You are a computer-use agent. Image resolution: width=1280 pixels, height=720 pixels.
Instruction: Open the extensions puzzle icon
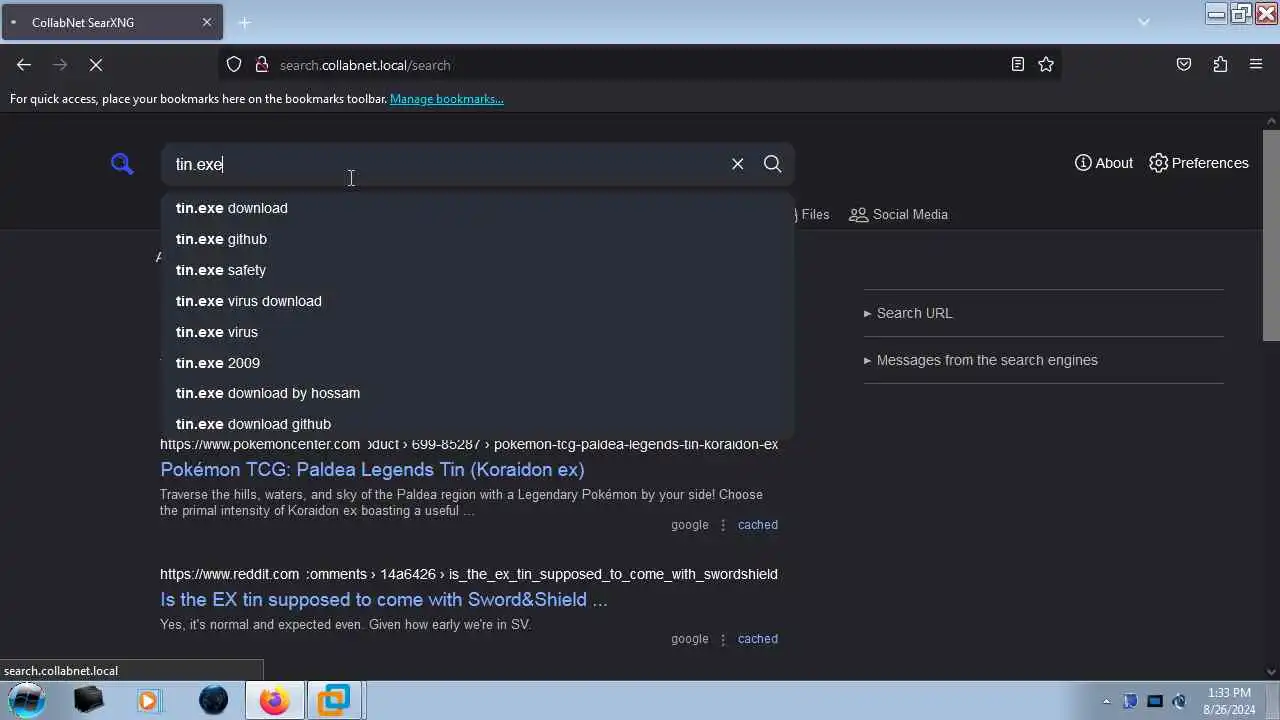1220,65
